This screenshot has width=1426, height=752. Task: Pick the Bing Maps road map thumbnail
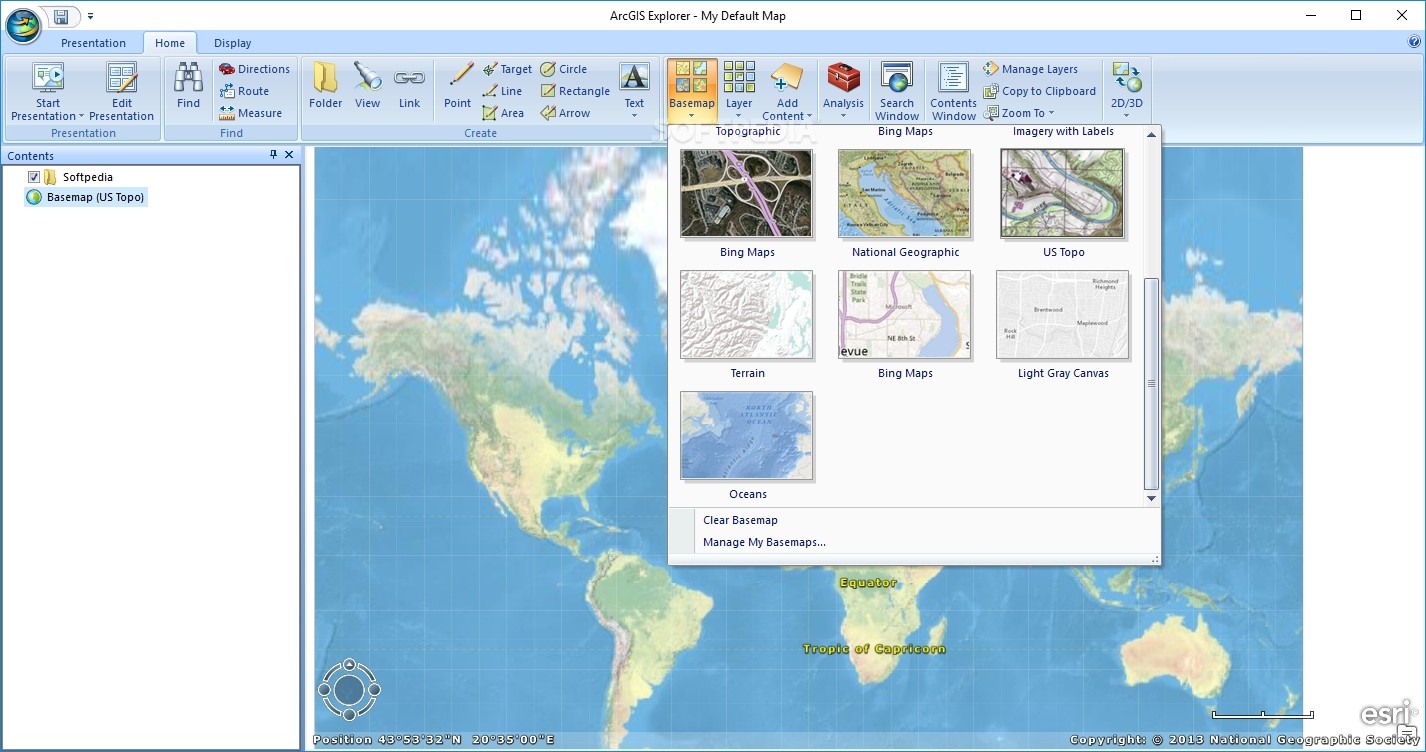(x=905, y=315)
